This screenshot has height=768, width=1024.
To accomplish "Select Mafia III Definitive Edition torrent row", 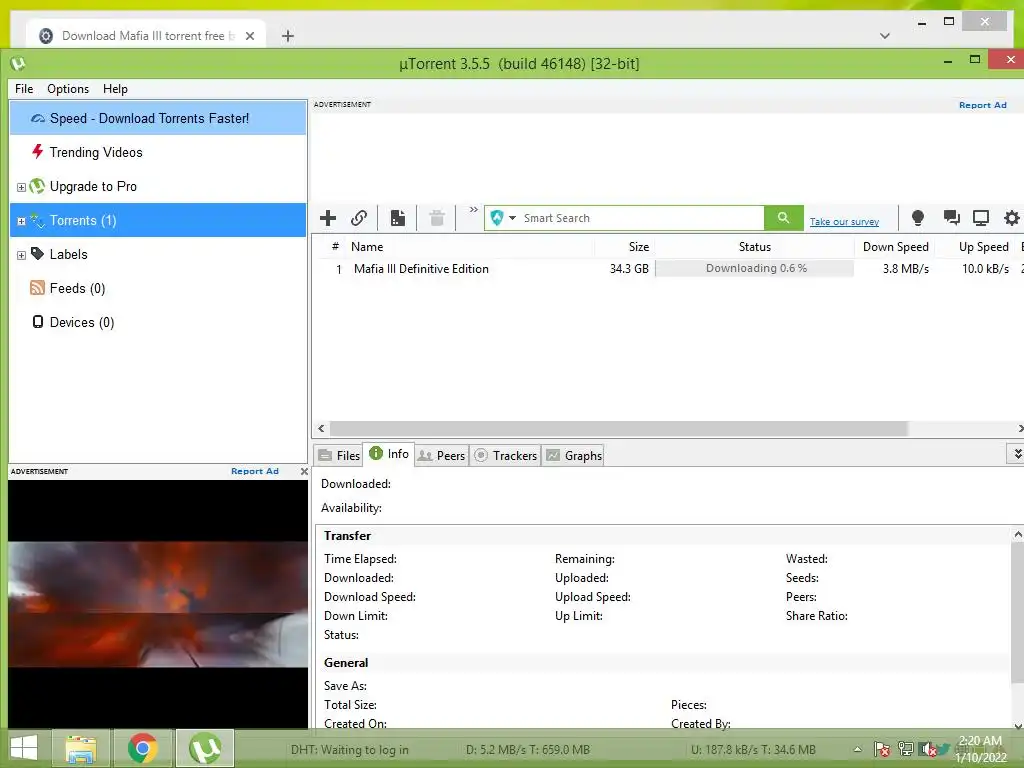I will pos(667,268).
